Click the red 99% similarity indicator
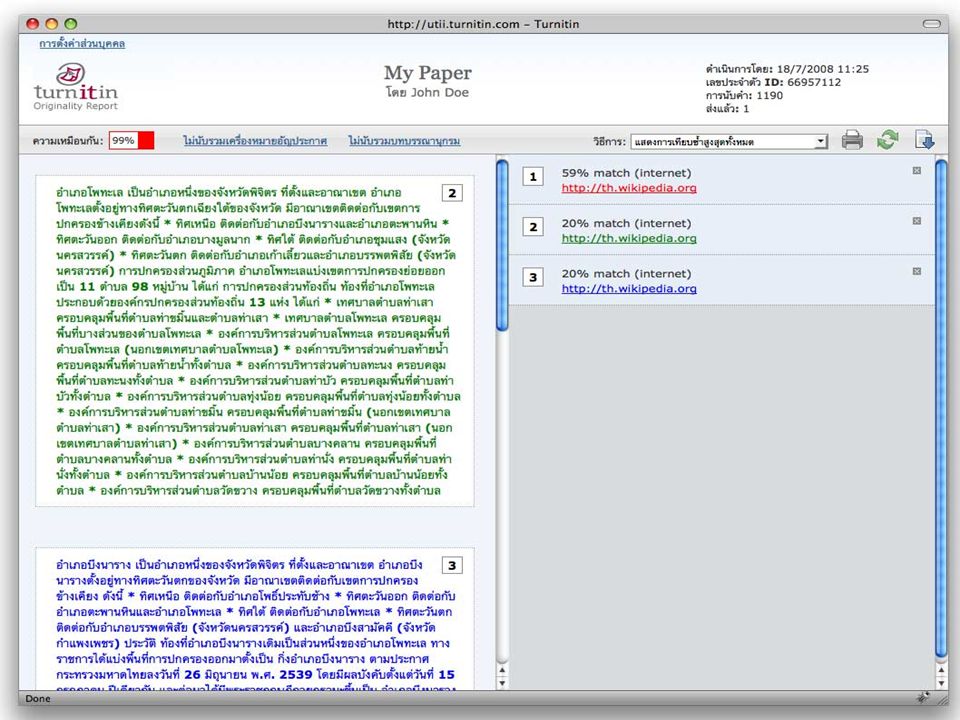Screen dimensions: 960x720 point(132,140)
